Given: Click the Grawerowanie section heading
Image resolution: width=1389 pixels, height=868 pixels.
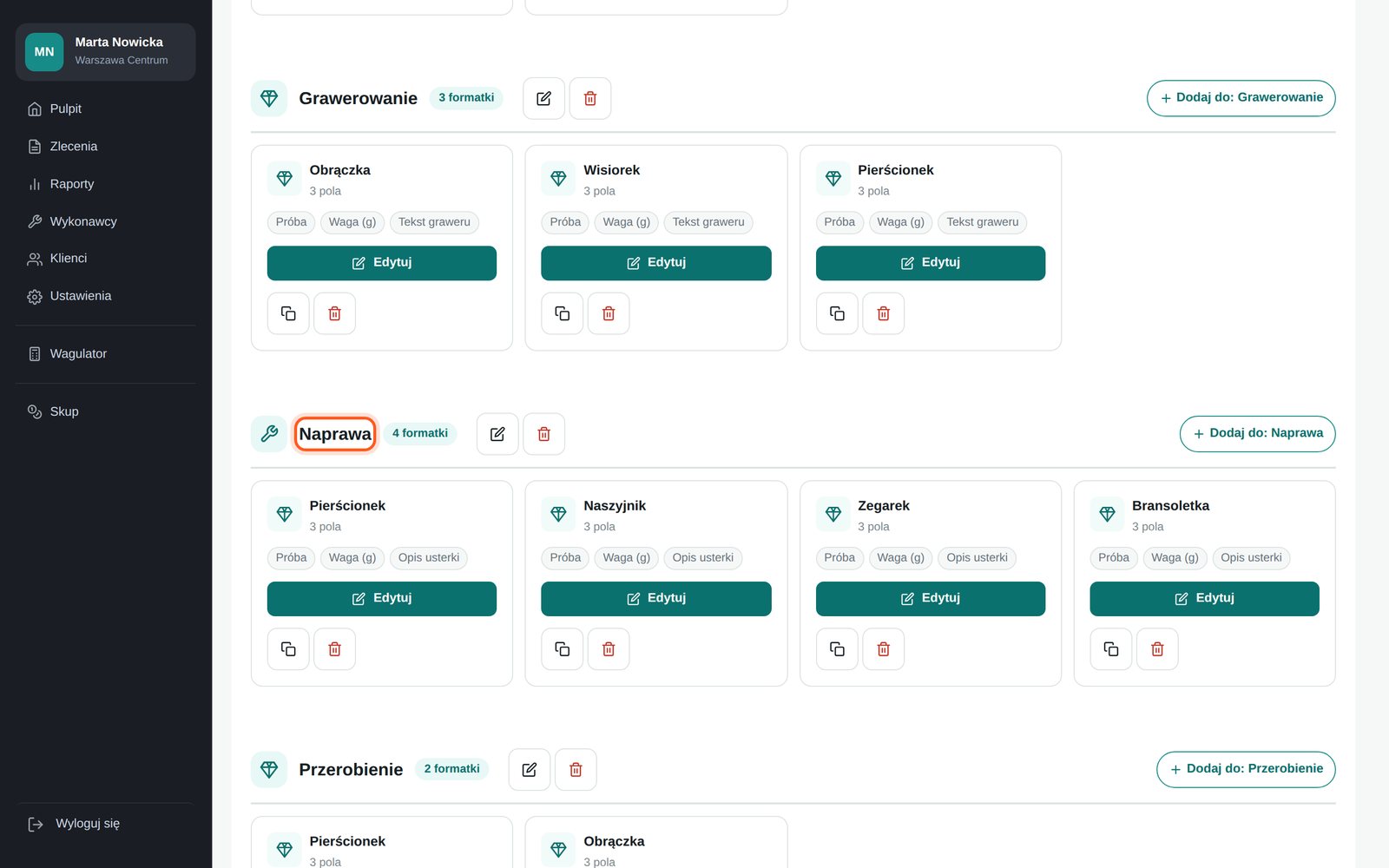Looking at the screenshot, I should click(359, 98).
